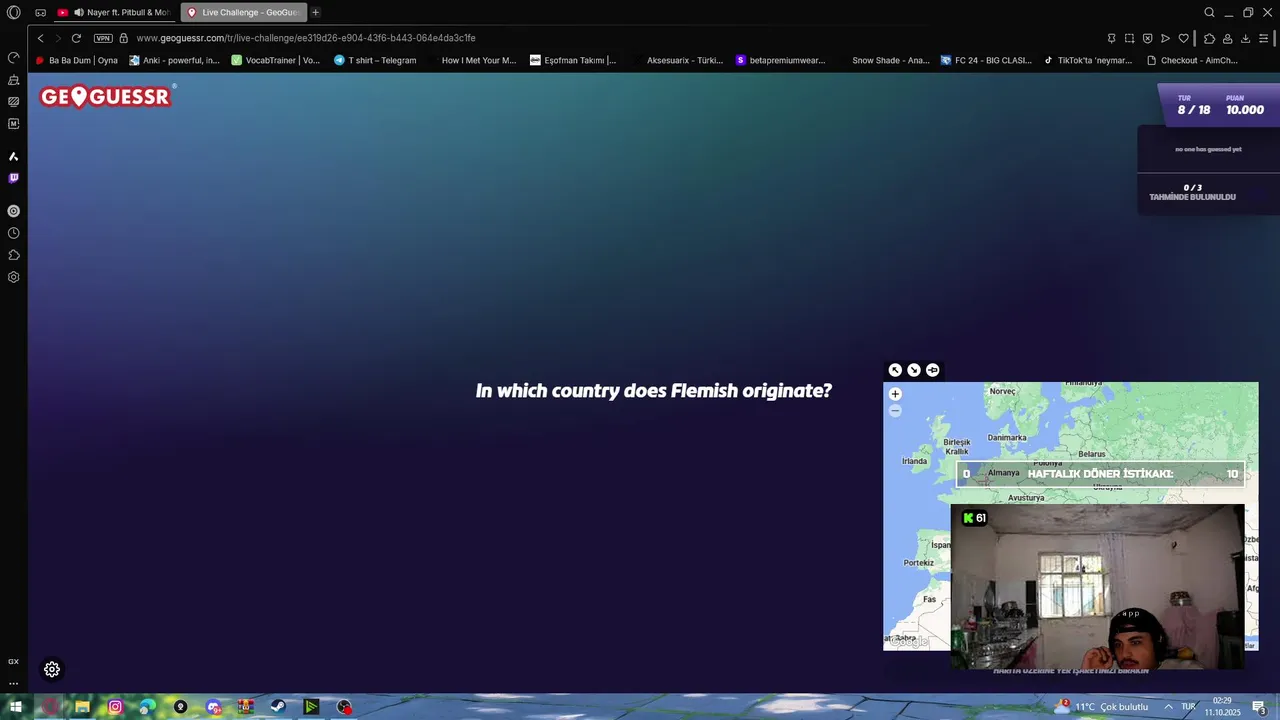This screenshot has height=720, width=1280.
Task: Open the Ba Ba Dum | Oyna bookmark
Action: click(x=76, y=60)
